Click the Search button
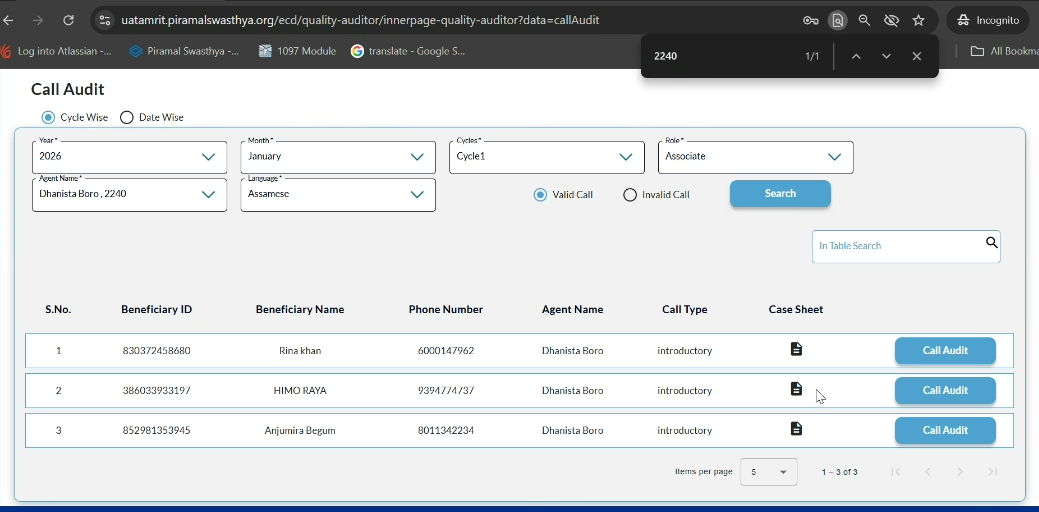The image size is (1039, 512). click(780, 194)
